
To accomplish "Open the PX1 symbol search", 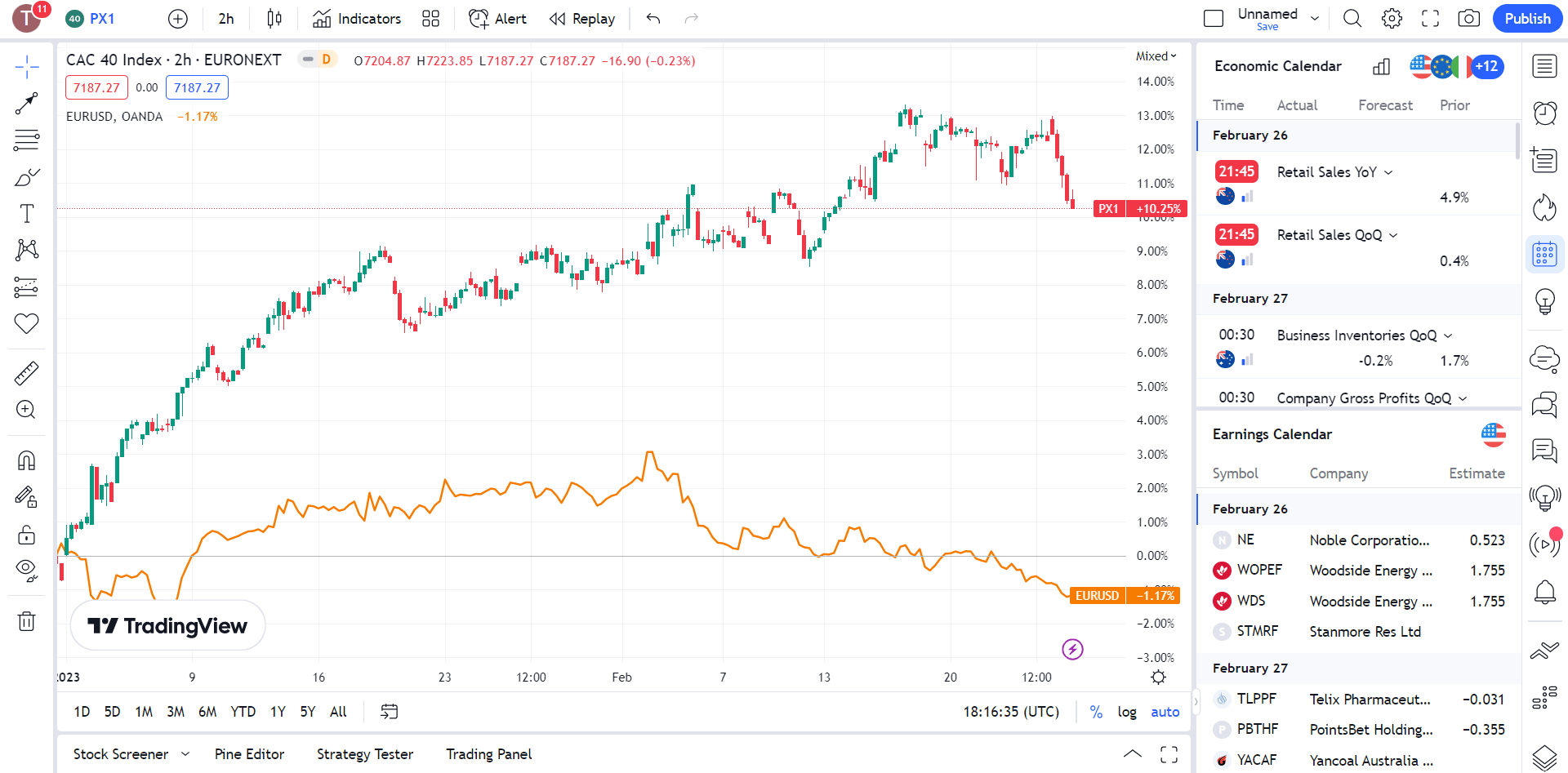I will coord(91,19).
